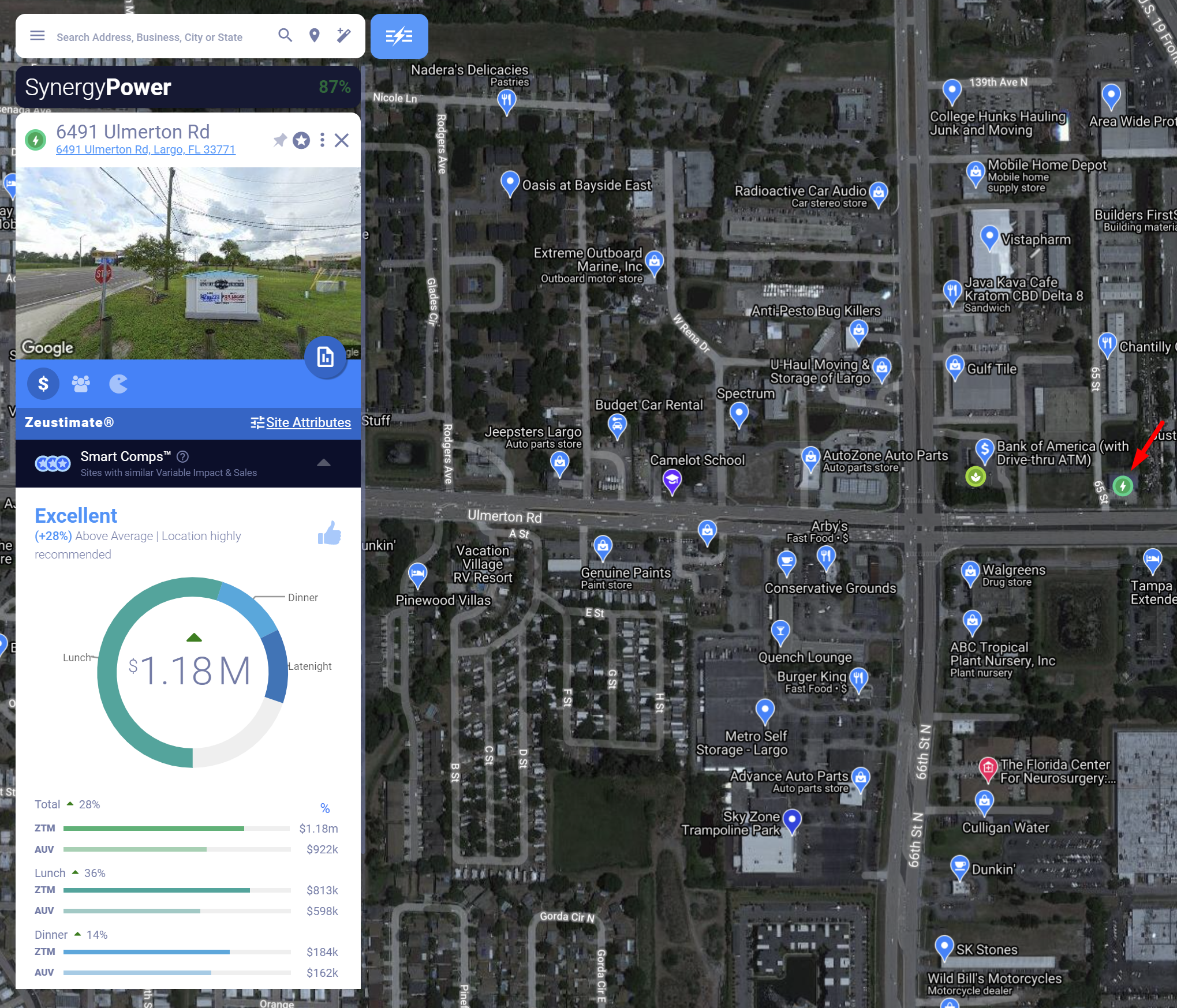The image size is (1177, 1008).
Task: Click the magic wand icon in search bar
Action: click(x=343, y=36)
